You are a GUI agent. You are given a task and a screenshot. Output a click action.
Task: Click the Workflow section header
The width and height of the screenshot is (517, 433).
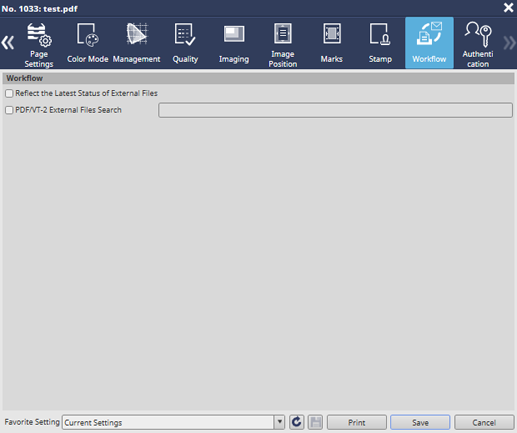(x=258, y=78)
